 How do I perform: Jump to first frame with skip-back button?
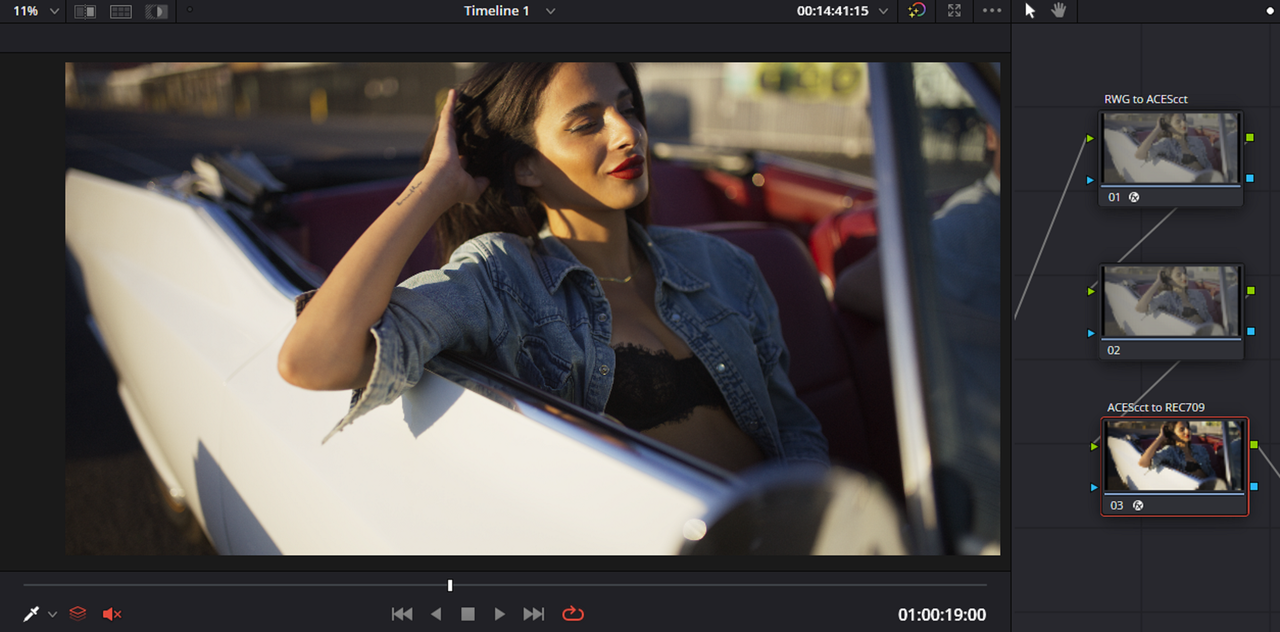(x=402, y=614)
